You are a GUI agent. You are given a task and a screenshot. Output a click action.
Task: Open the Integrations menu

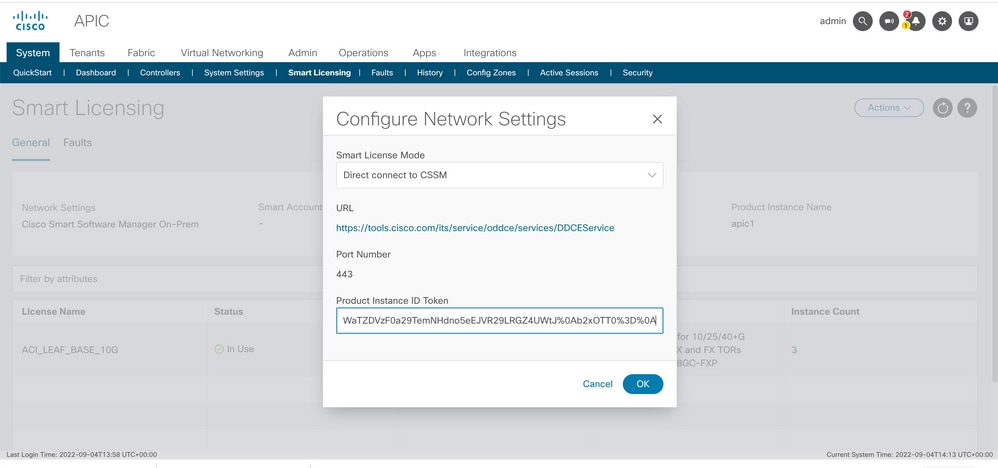point(489,53)
